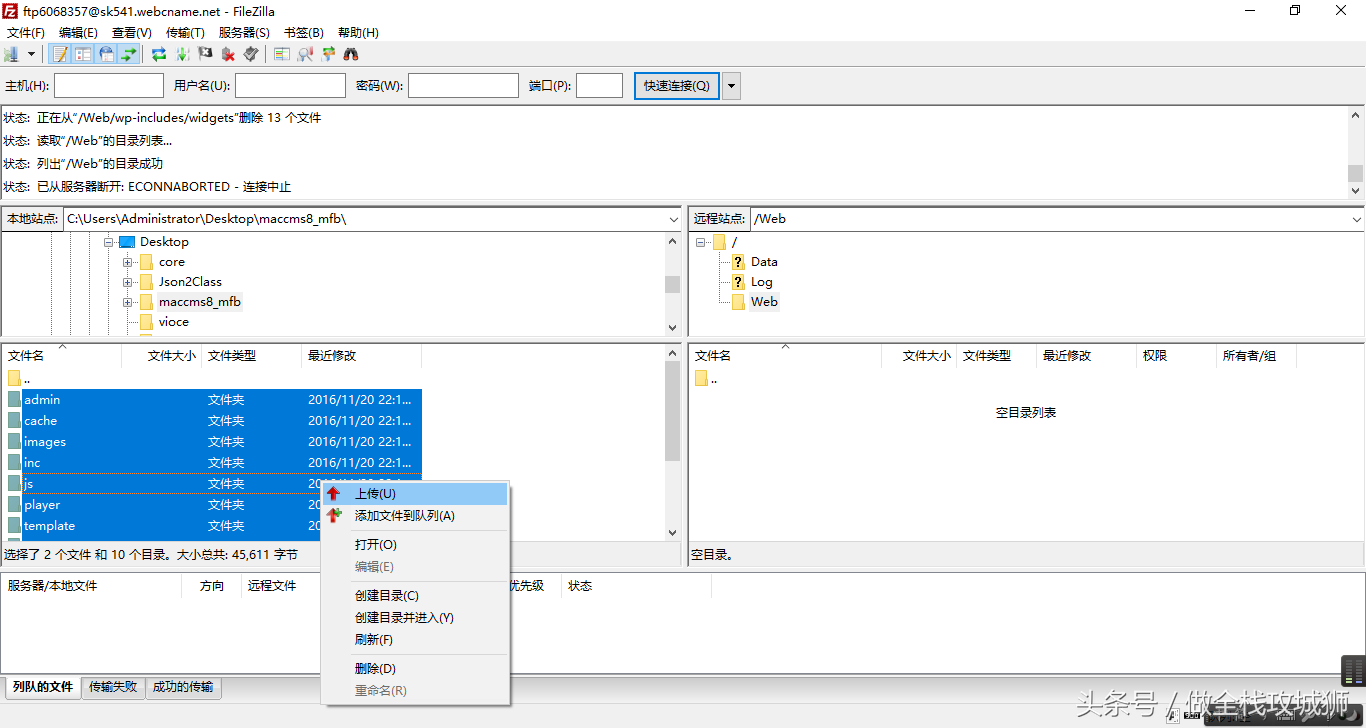Choose 添加文件到队列(A) from context menu
Image resolution: width=1366 pixels, height=728 pixels.
pyautogui.click(x=415, y=516)
